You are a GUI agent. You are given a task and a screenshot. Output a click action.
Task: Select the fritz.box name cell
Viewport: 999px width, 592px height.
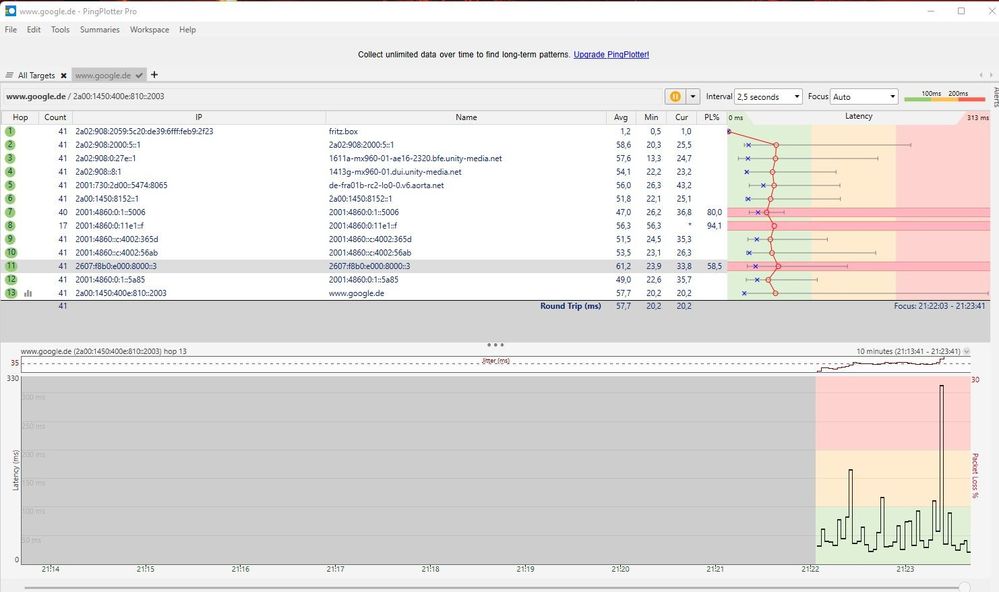[x=343, y=131]
